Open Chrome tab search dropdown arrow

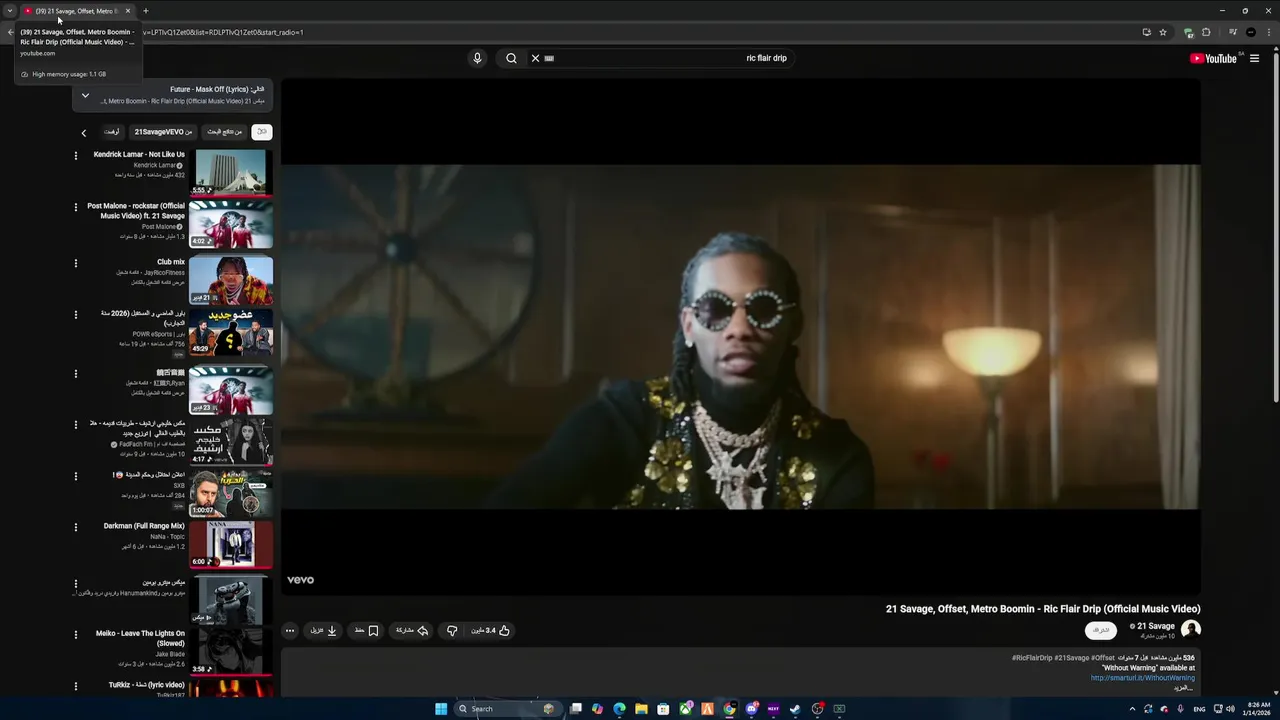click(10, 11)
